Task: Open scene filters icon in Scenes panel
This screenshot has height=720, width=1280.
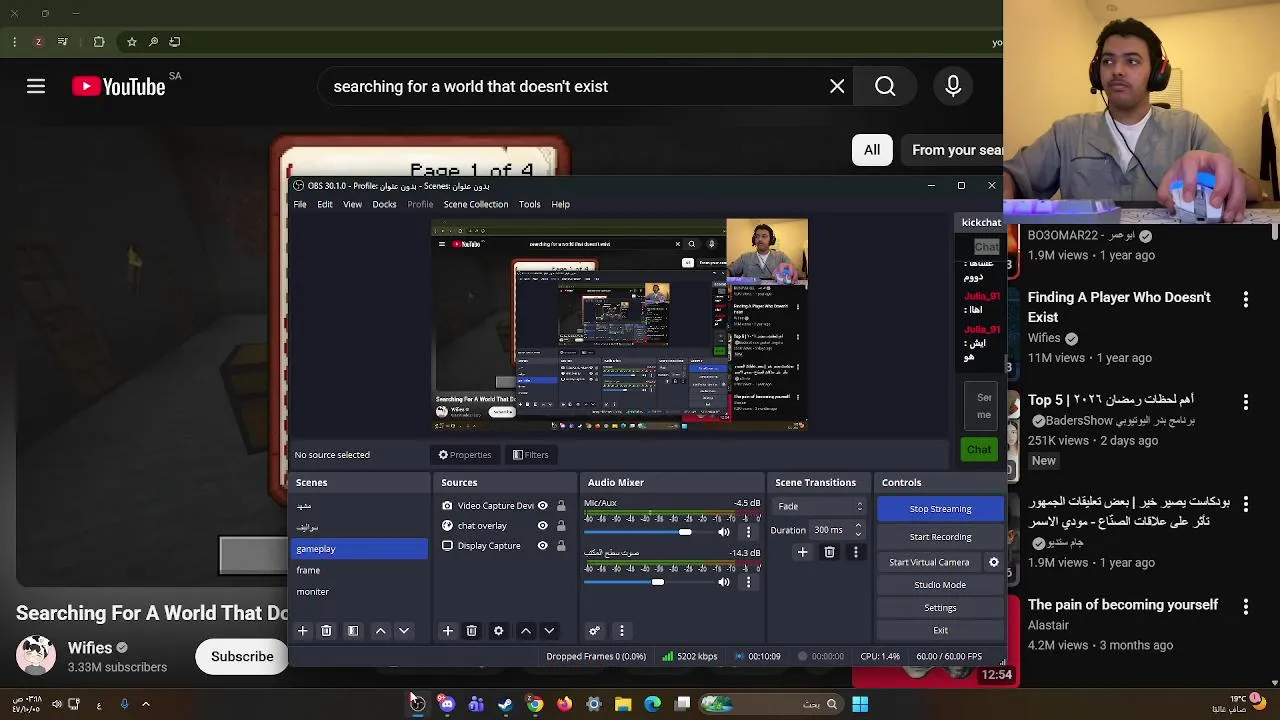Action: tap(353, 631)
